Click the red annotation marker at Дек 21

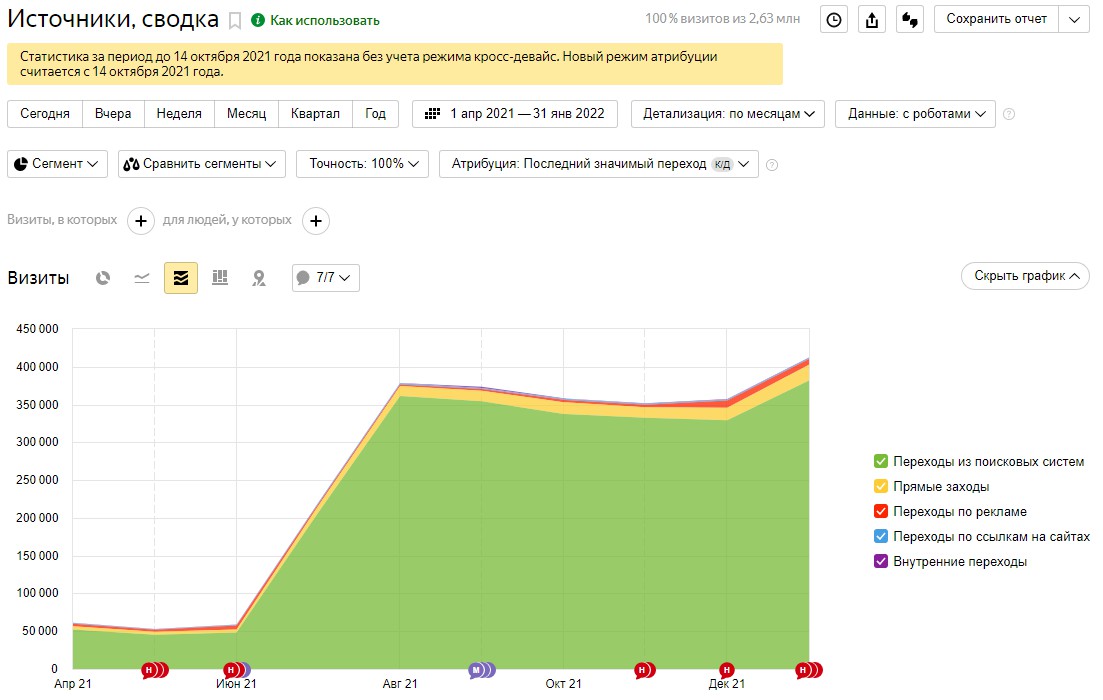pos(727,670)
